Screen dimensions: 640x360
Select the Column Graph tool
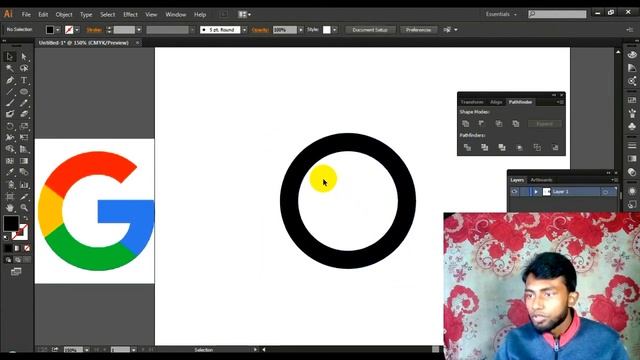click(x=24, y=184)
